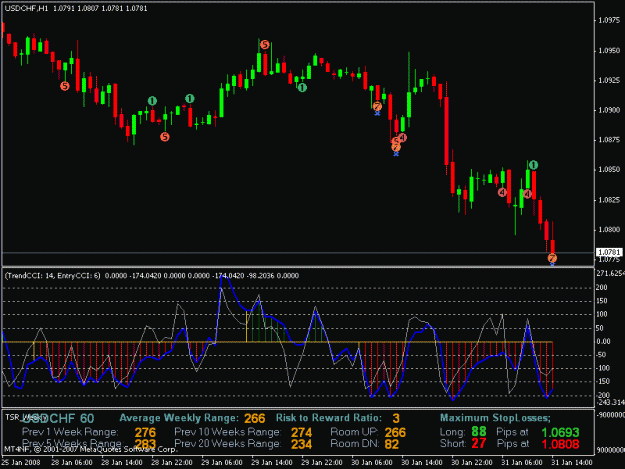
Task: Click the 29 Jan 22:00 time axis label
Action: (x=322, y=463)
